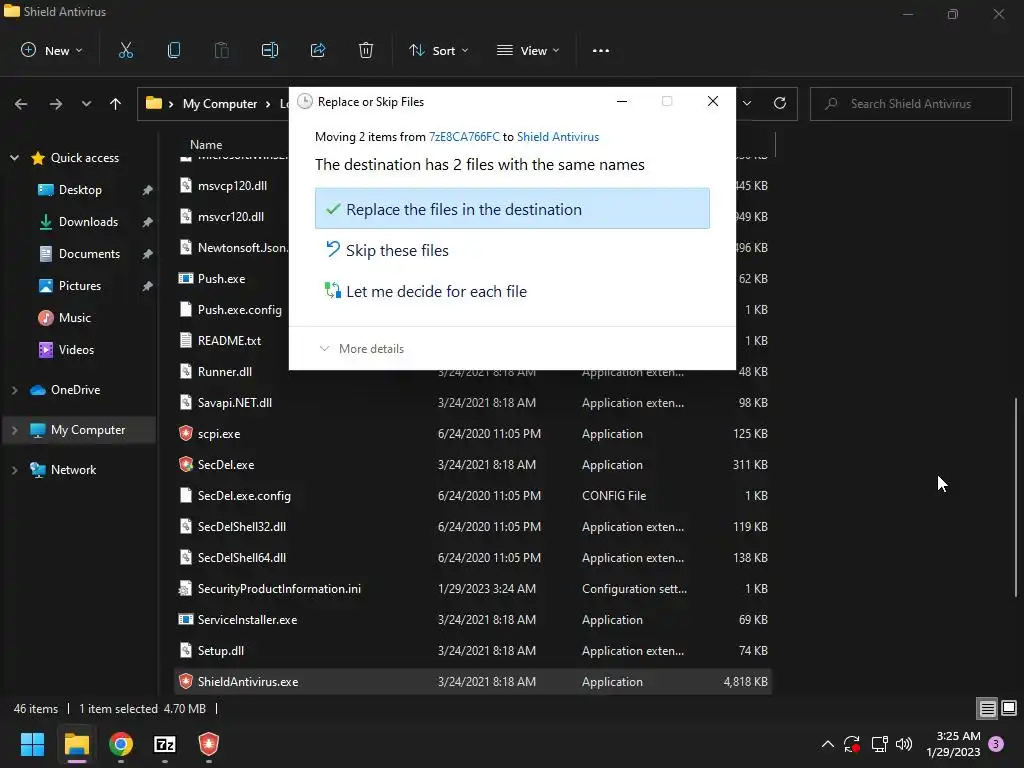
Task: Expand My Computer tree node
Action: (x=14, y=430)
